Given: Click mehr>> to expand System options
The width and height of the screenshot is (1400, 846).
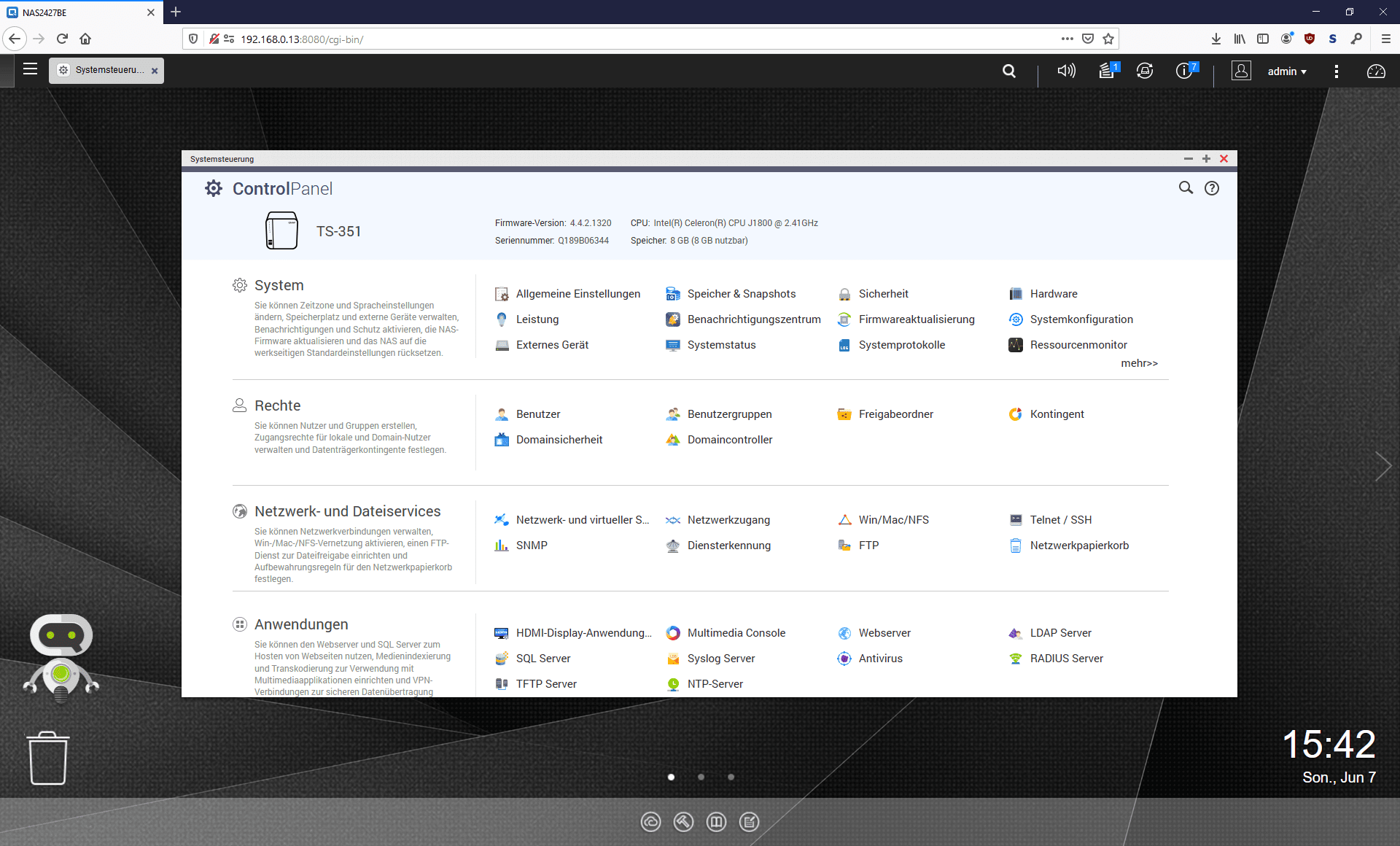Looking at the screenshot, I should [x=1139, y=362].
